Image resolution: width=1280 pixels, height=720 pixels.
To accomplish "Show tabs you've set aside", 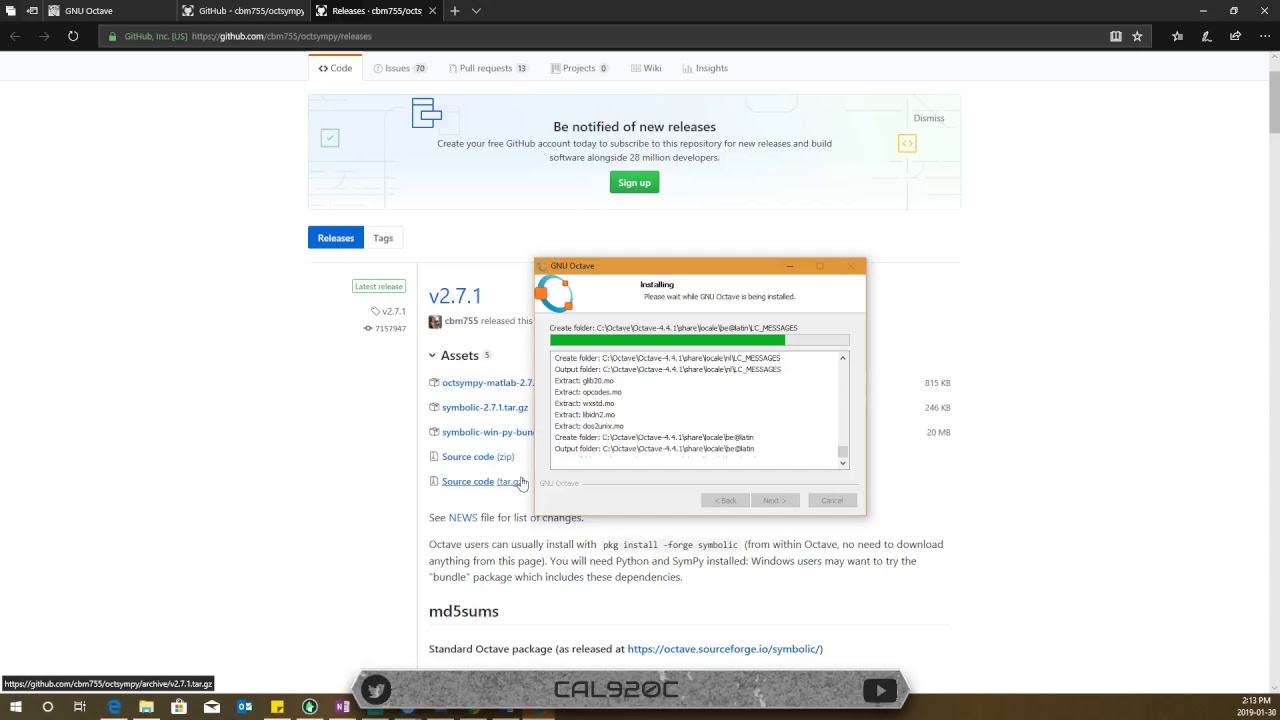I will (11, 11).
